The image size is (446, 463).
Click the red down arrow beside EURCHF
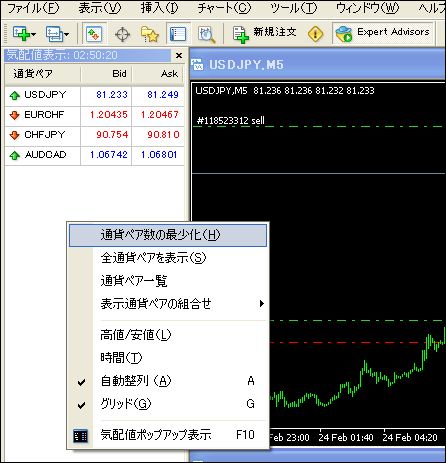point(14,115)
